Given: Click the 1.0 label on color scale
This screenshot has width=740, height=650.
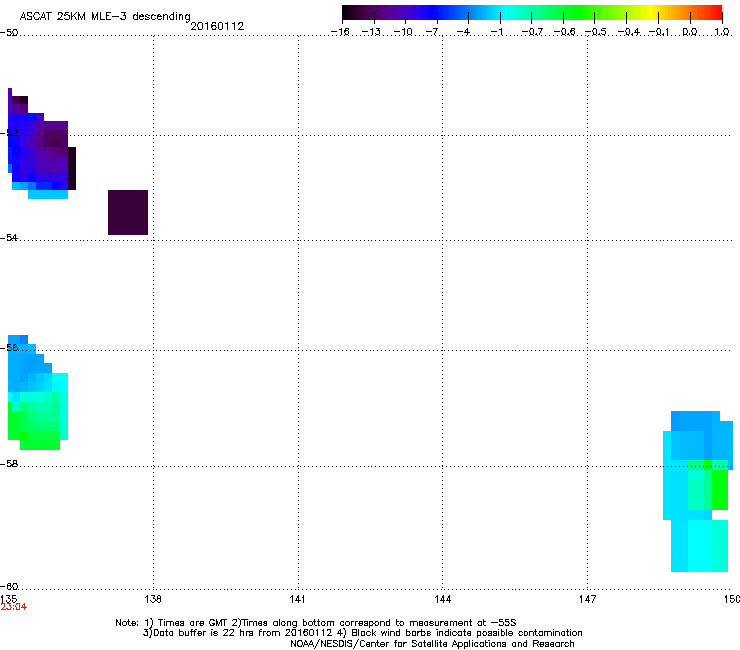Looking at the screenshot, I should click(722, 32).
